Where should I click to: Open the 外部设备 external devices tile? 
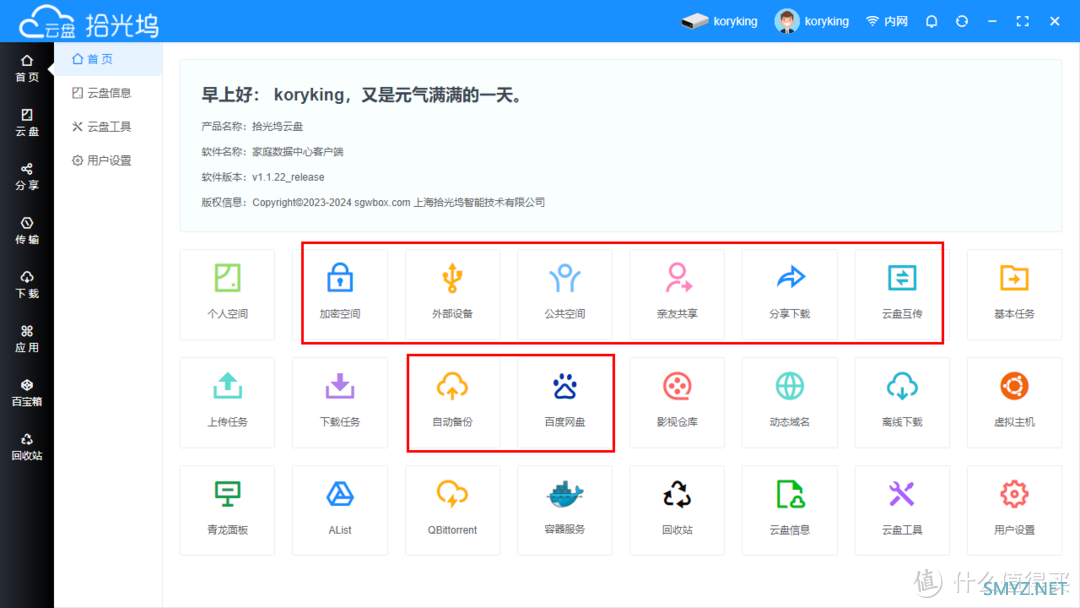[x=453, y=294]
